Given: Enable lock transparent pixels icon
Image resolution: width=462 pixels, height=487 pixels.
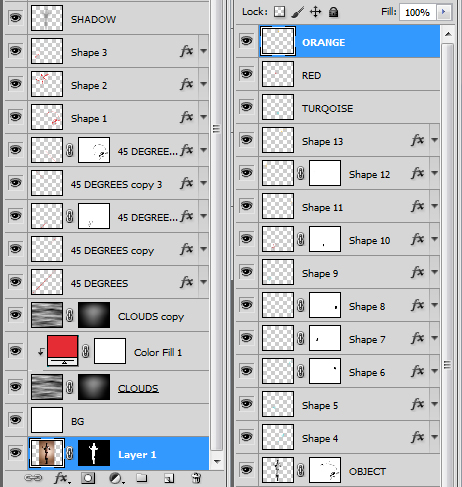Looking at the screenshot, I should [x=279, y=12].
